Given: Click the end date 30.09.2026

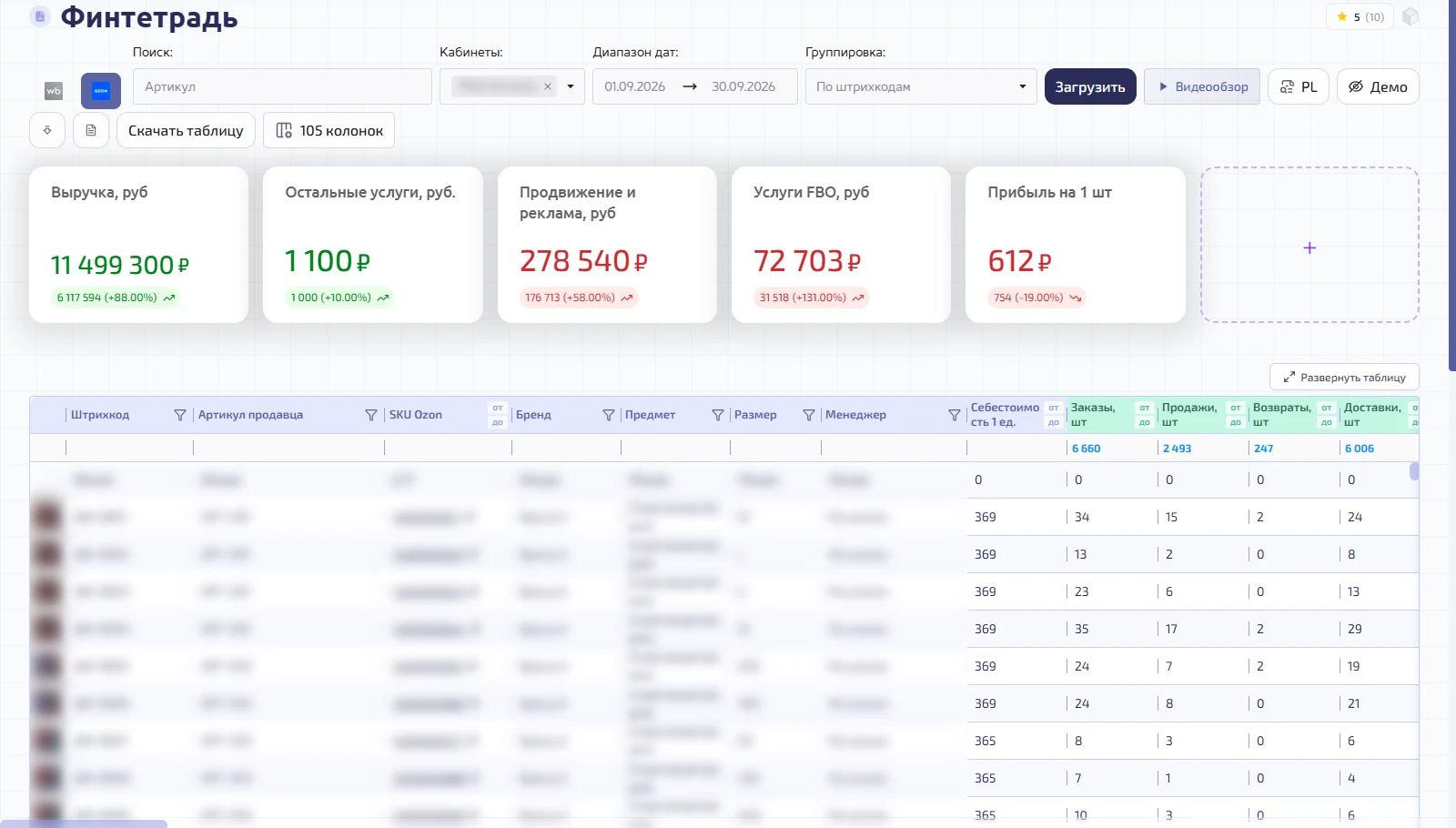Looking at the screenshot, I should tap(743, 86).
